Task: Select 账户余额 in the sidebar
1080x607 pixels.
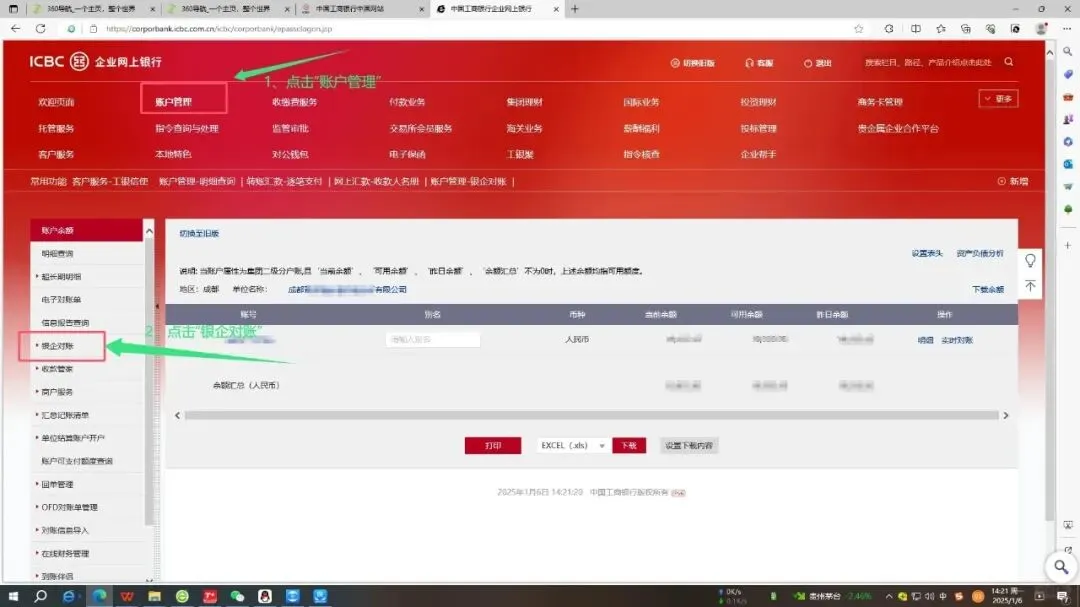Action: pyautogui.click(x=87, y=230)
